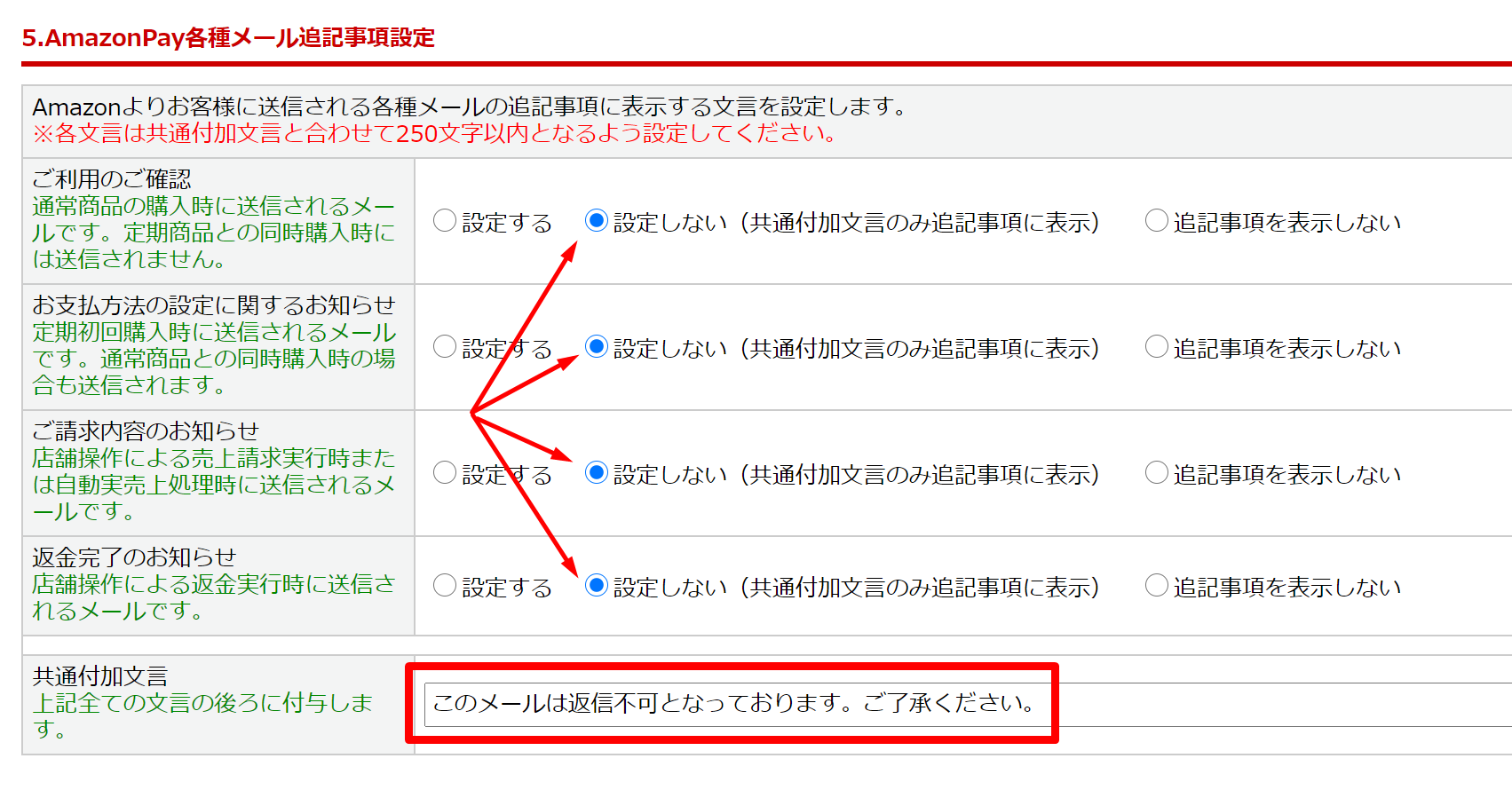The height and width of the screenshot is (790, 1512).
Task: Select 設定しない for ご利用のご確認
Action: [x=597, y=221]
